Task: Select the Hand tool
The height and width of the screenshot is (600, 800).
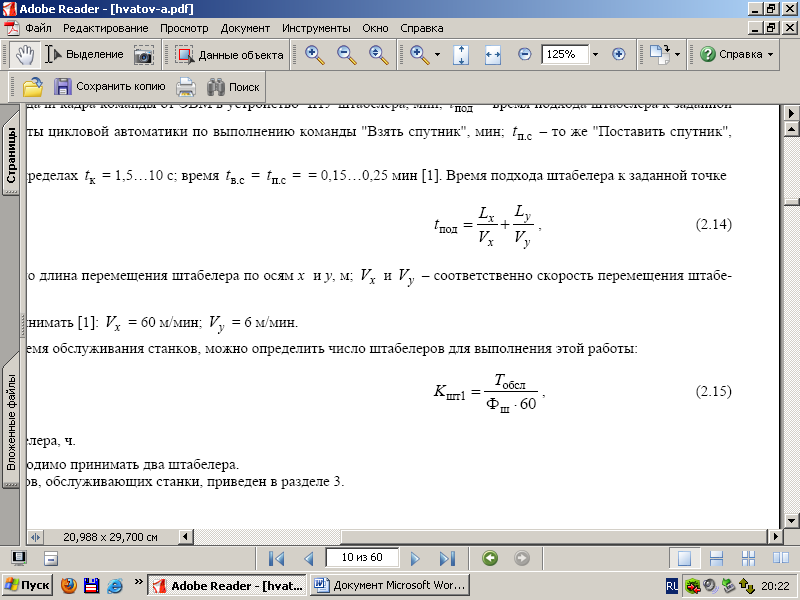Action: [x=24, y=55]
